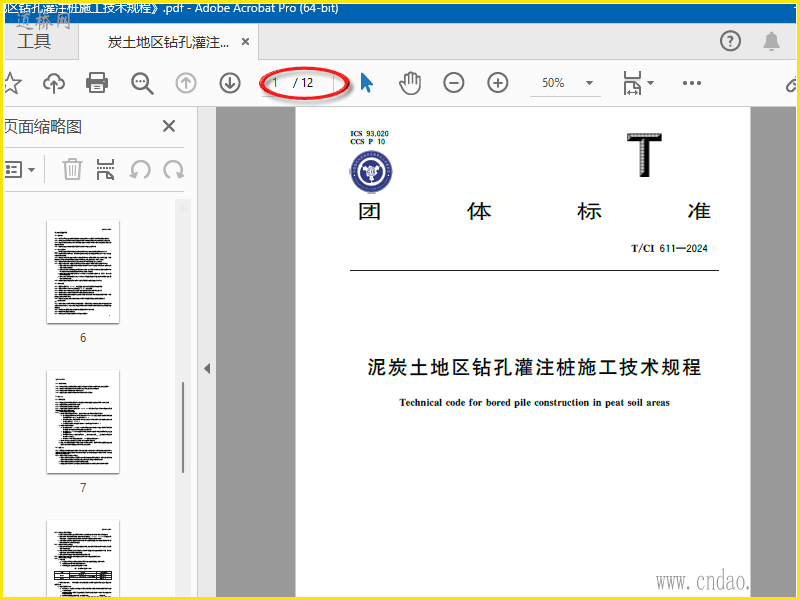Click the round blue association logo
Viewport: 800px width, 600px height.
pos(371,171)
